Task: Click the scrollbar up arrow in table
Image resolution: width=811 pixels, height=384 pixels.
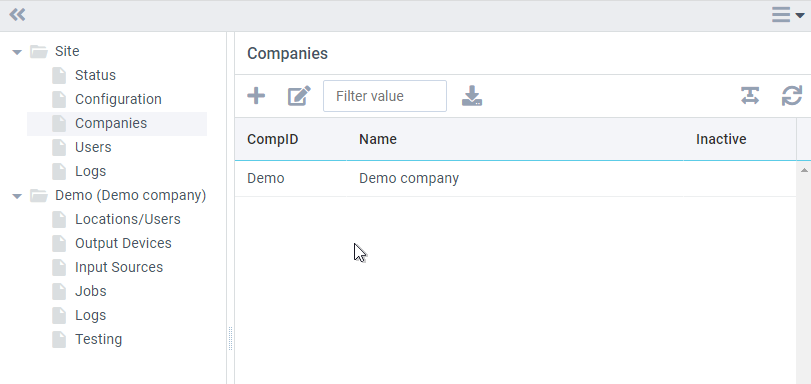Action: [804, 170]
